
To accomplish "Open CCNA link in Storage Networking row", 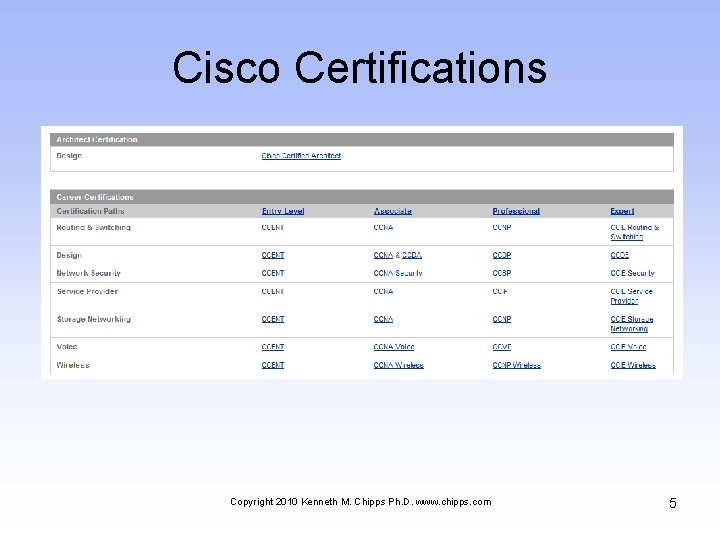I will [x=383, y=319].
